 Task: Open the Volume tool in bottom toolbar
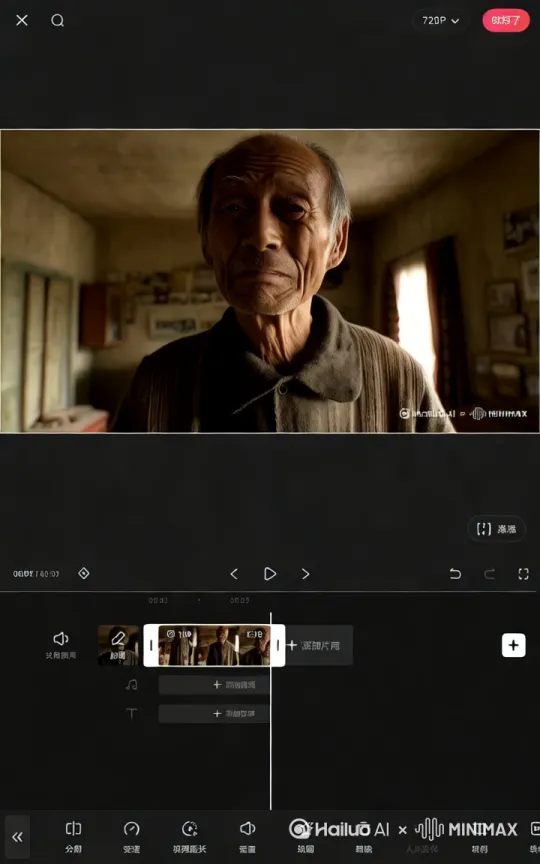tap(247, 837)
